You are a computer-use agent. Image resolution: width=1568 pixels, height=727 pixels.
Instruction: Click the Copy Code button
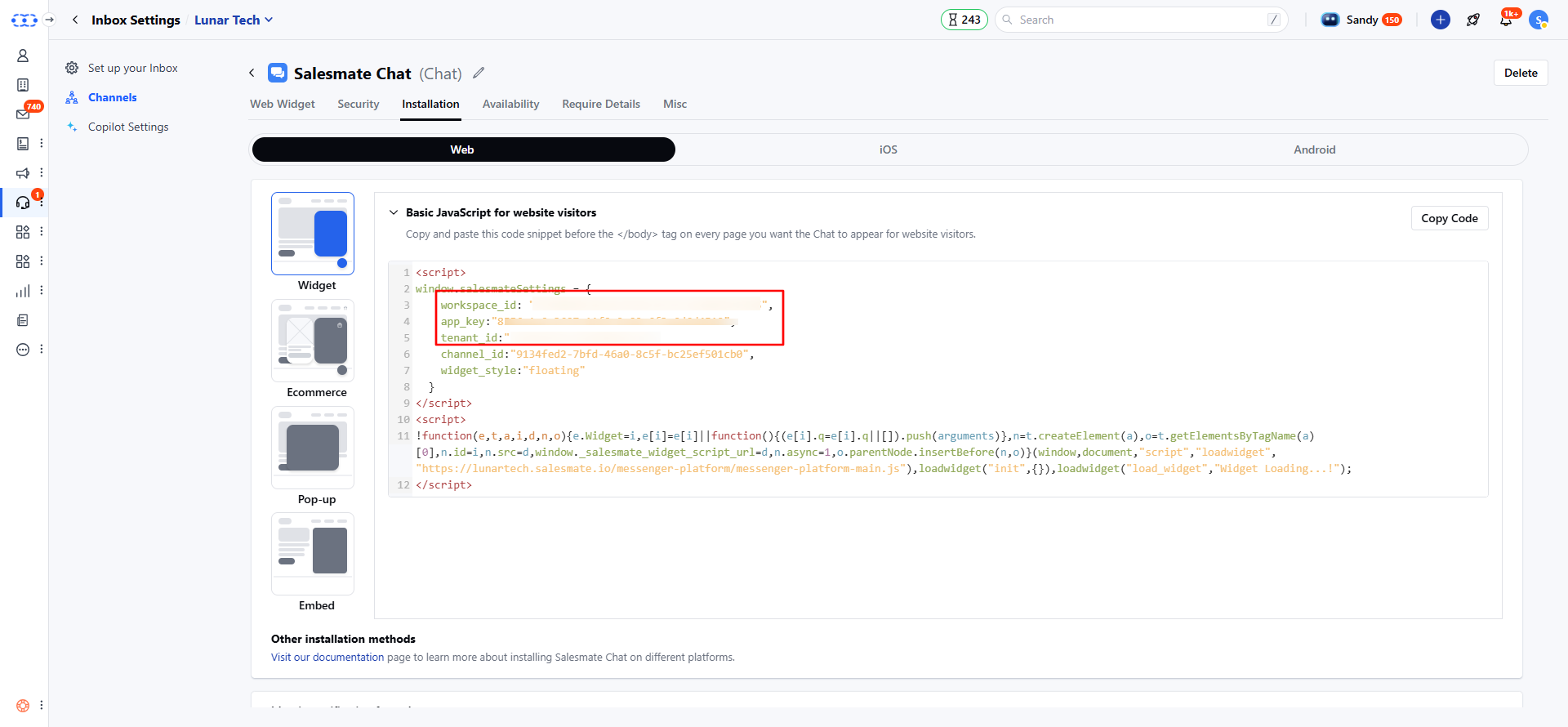[x=1449, y=218]
